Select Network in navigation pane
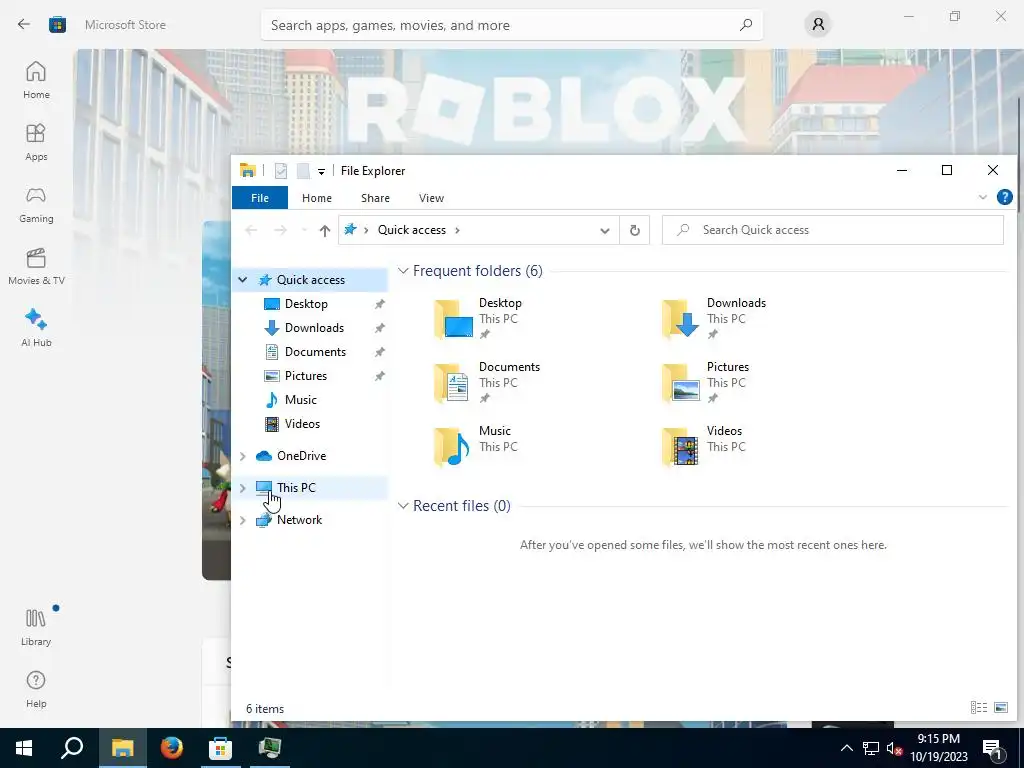Screen dimensions: 1024x768 (x=299, y=520)
